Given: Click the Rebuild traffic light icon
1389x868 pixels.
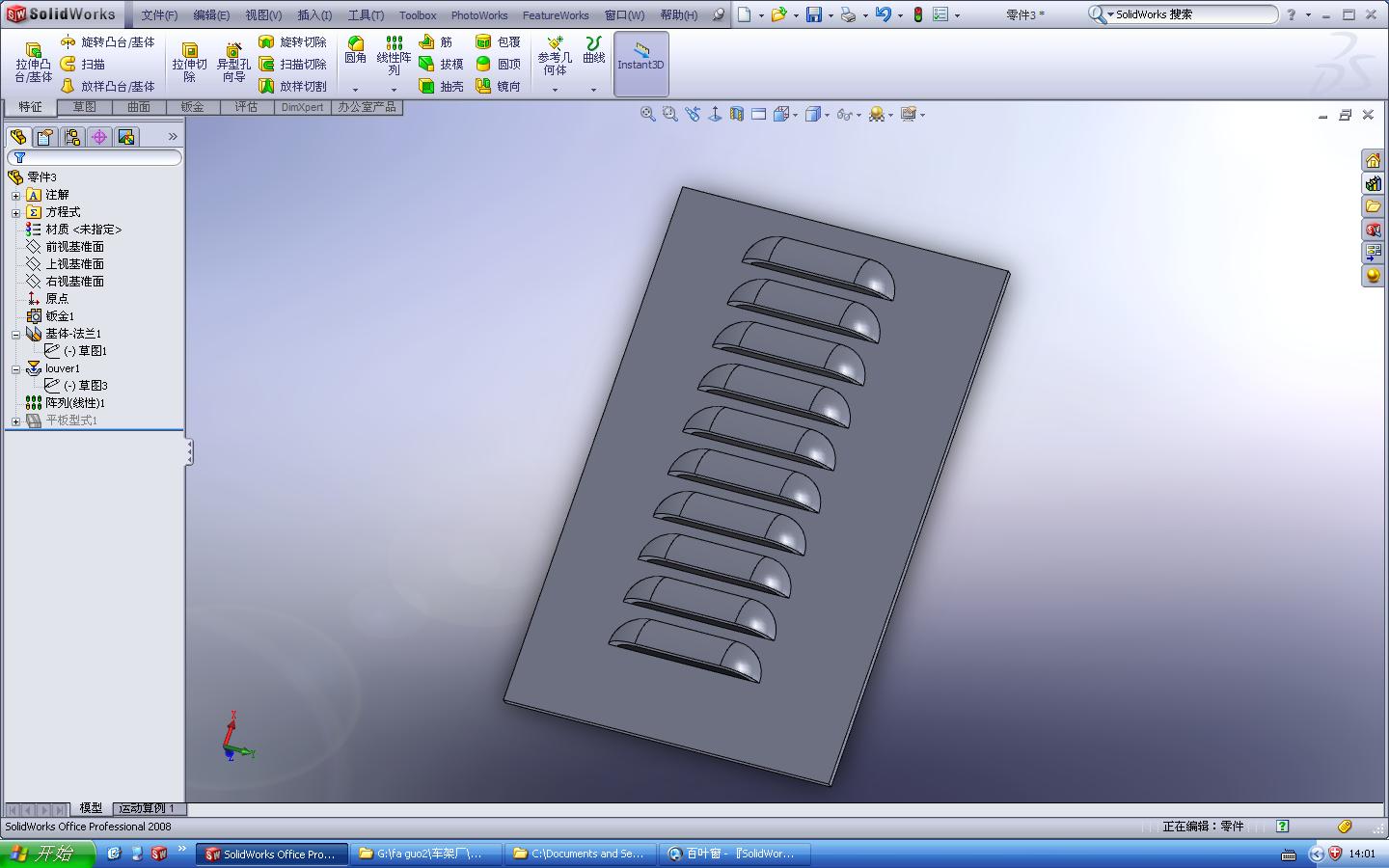Looking at the screenshot, I should [917, 14].
